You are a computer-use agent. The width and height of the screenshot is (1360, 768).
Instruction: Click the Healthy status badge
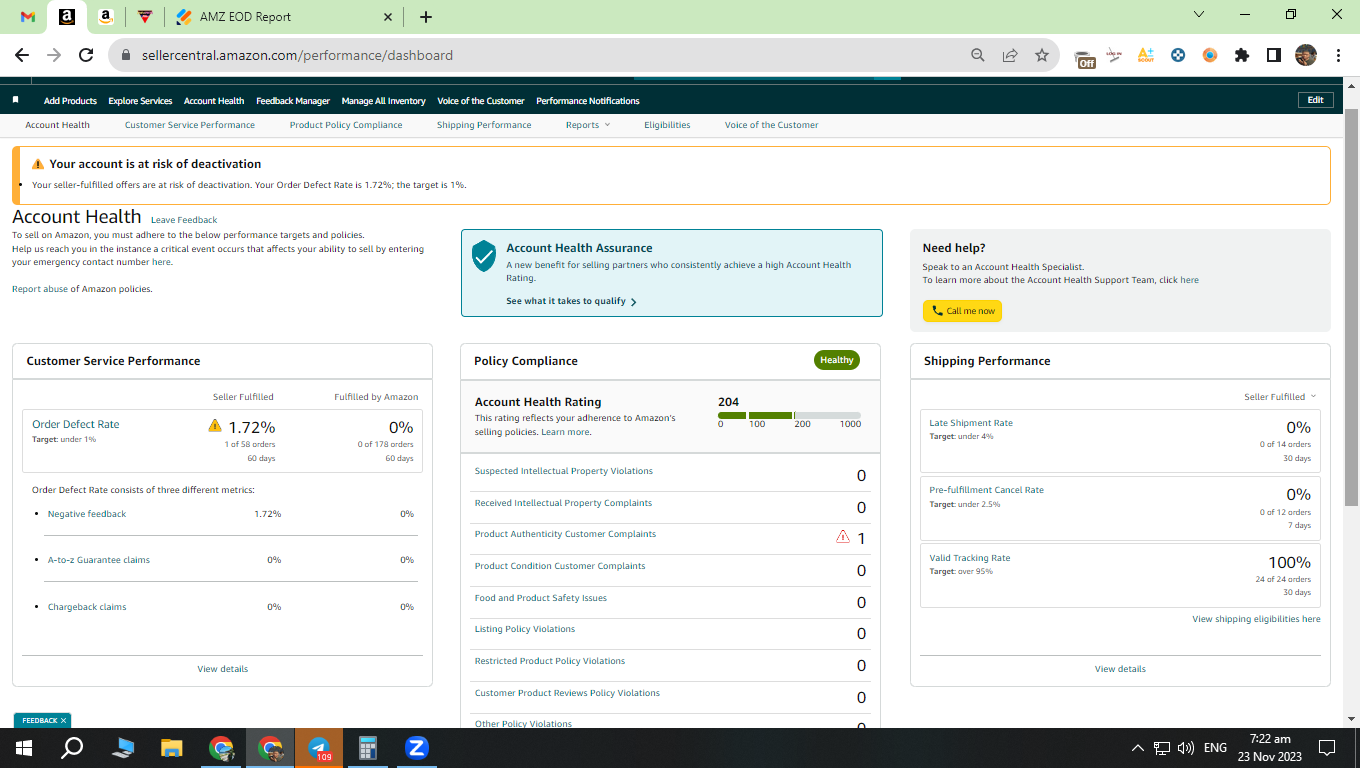coord(837,360)
